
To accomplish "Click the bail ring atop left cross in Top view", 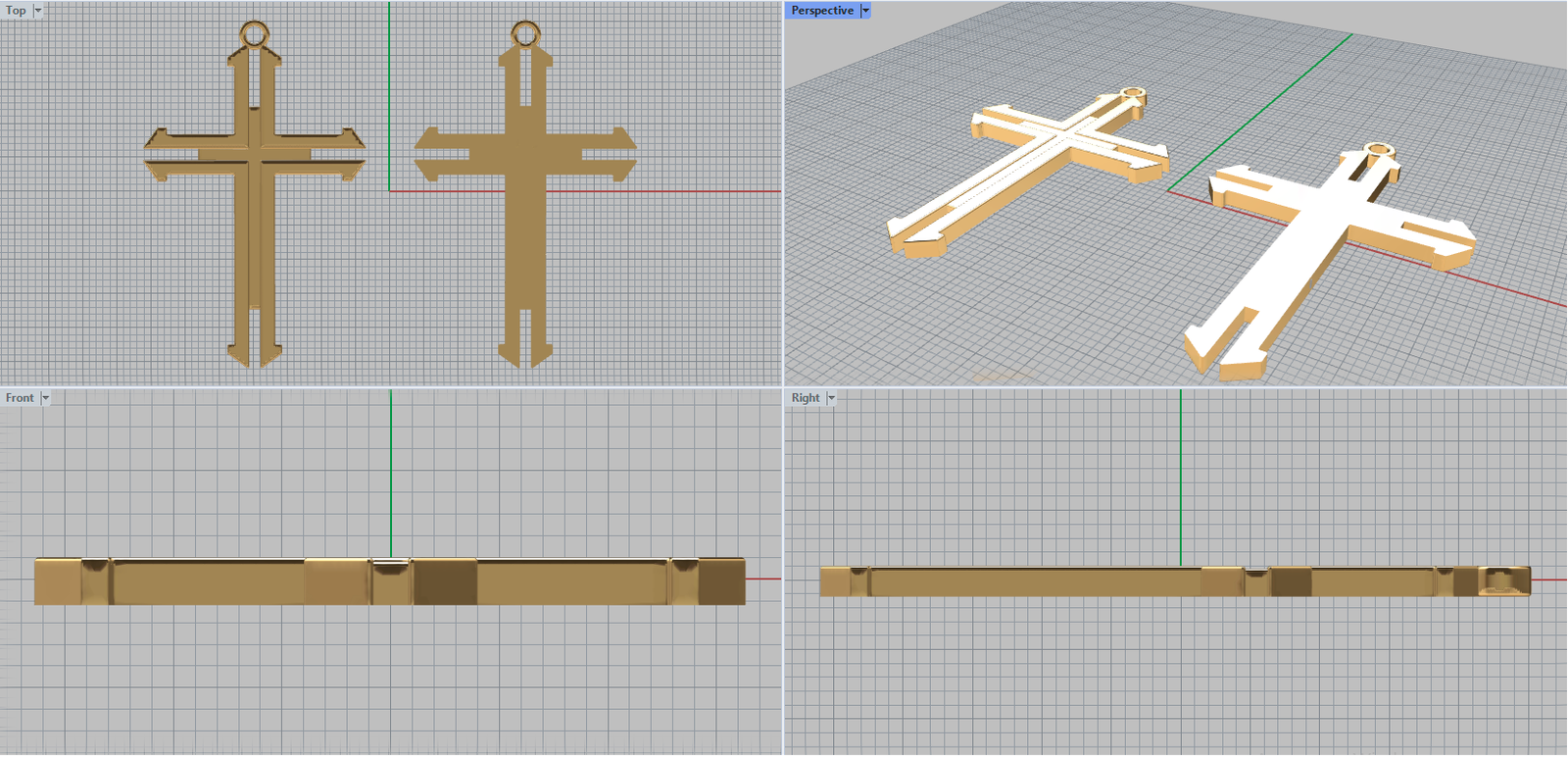I will [255, 34].
